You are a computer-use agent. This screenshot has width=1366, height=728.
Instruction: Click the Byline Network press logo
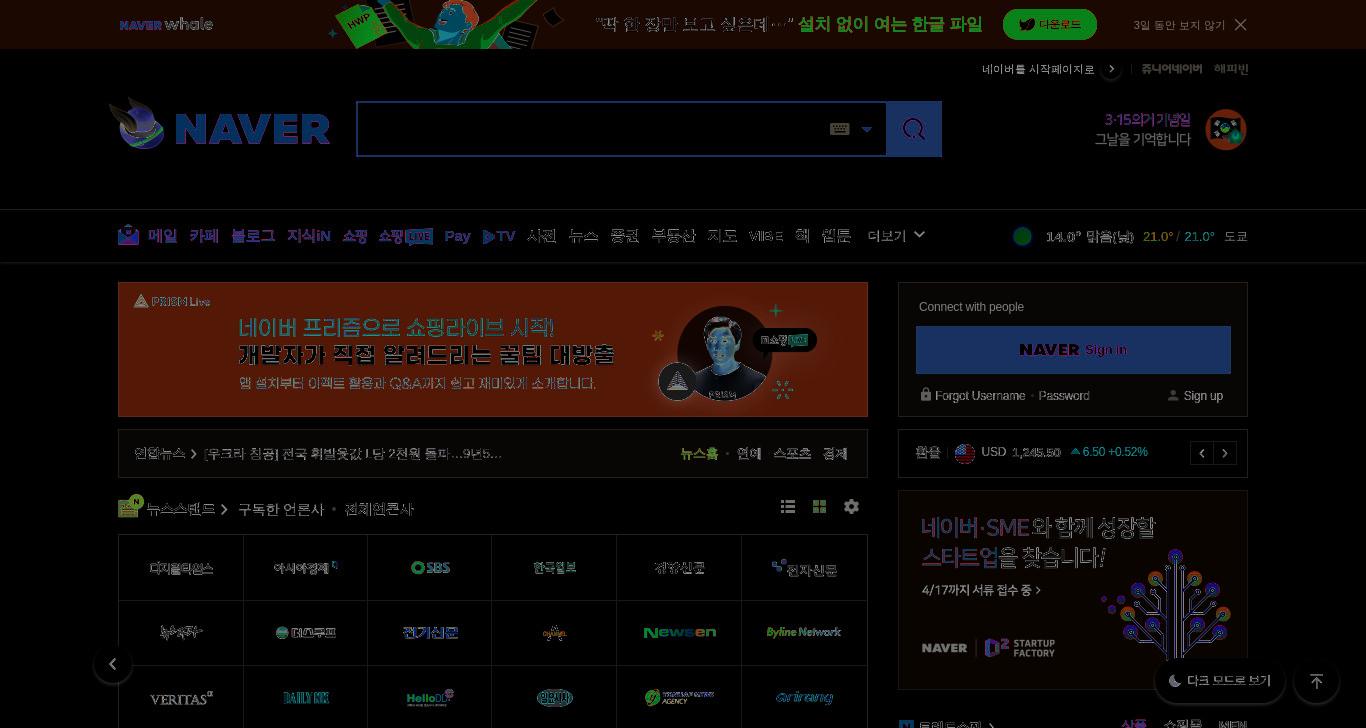coord(804,632)
